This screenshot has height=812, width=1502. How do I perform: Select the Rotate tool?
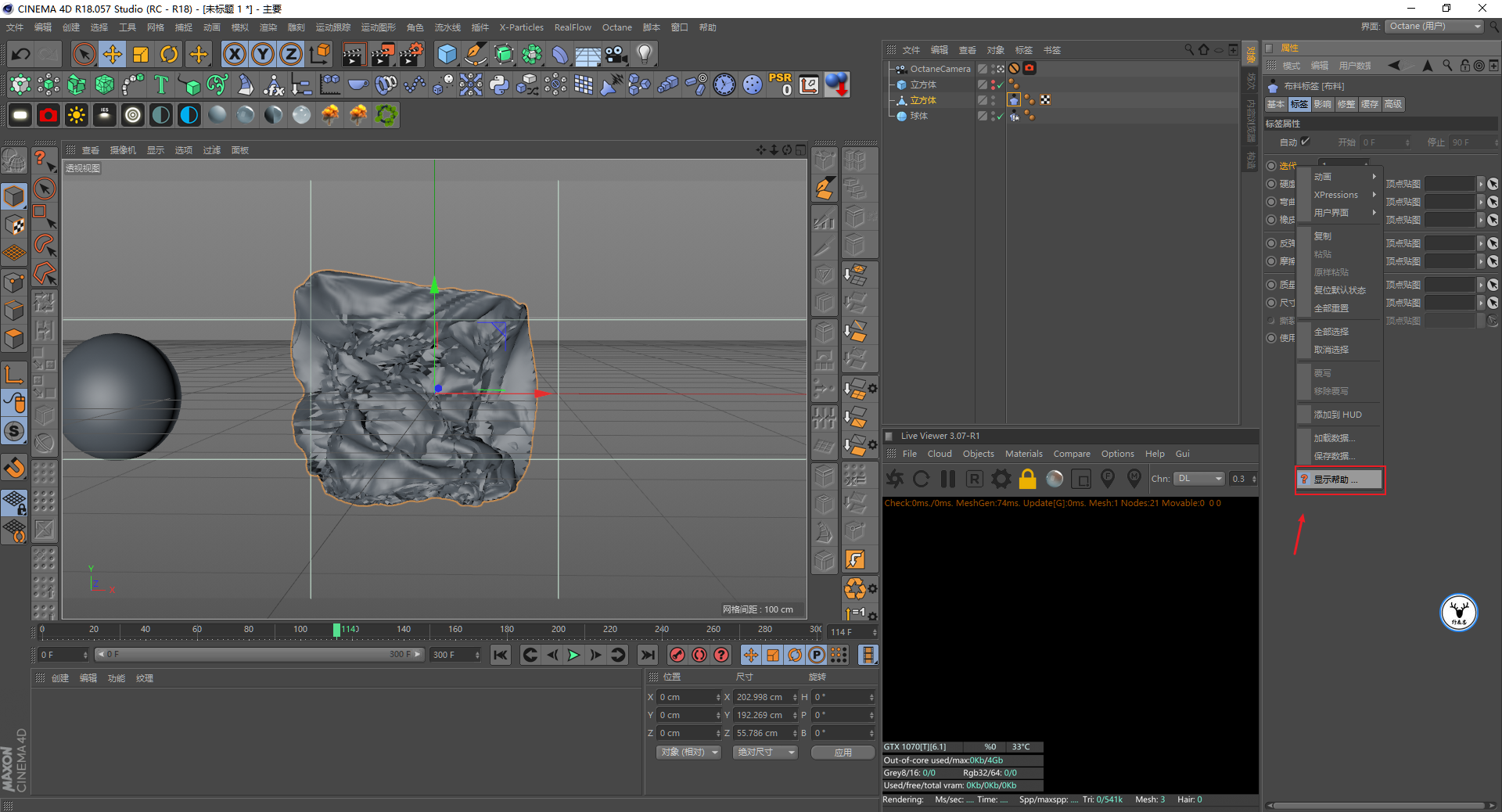(x=169, y=54)
